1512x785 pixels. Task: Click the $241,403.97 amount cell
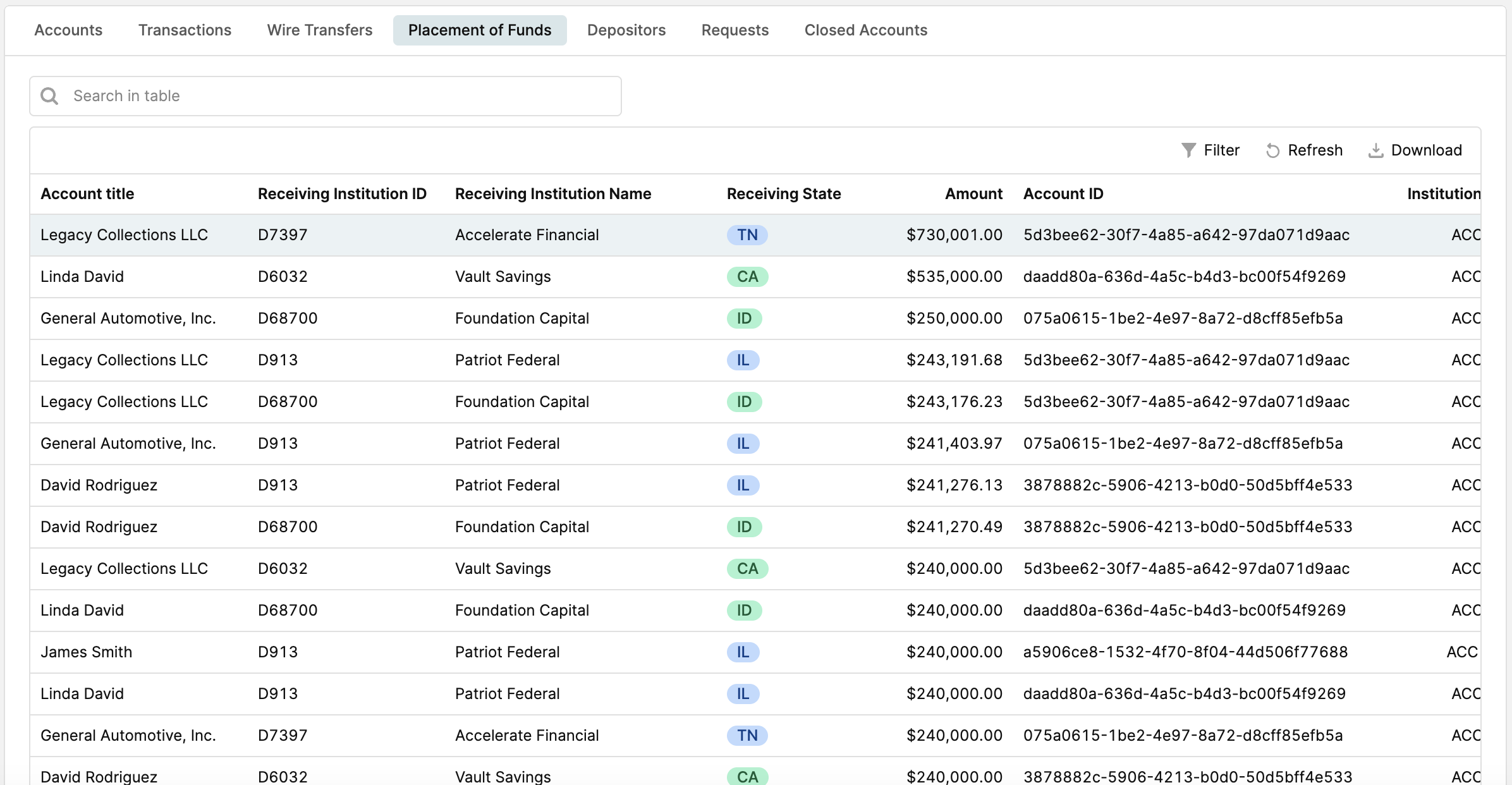pyautogui.click(x=954, y=444)
